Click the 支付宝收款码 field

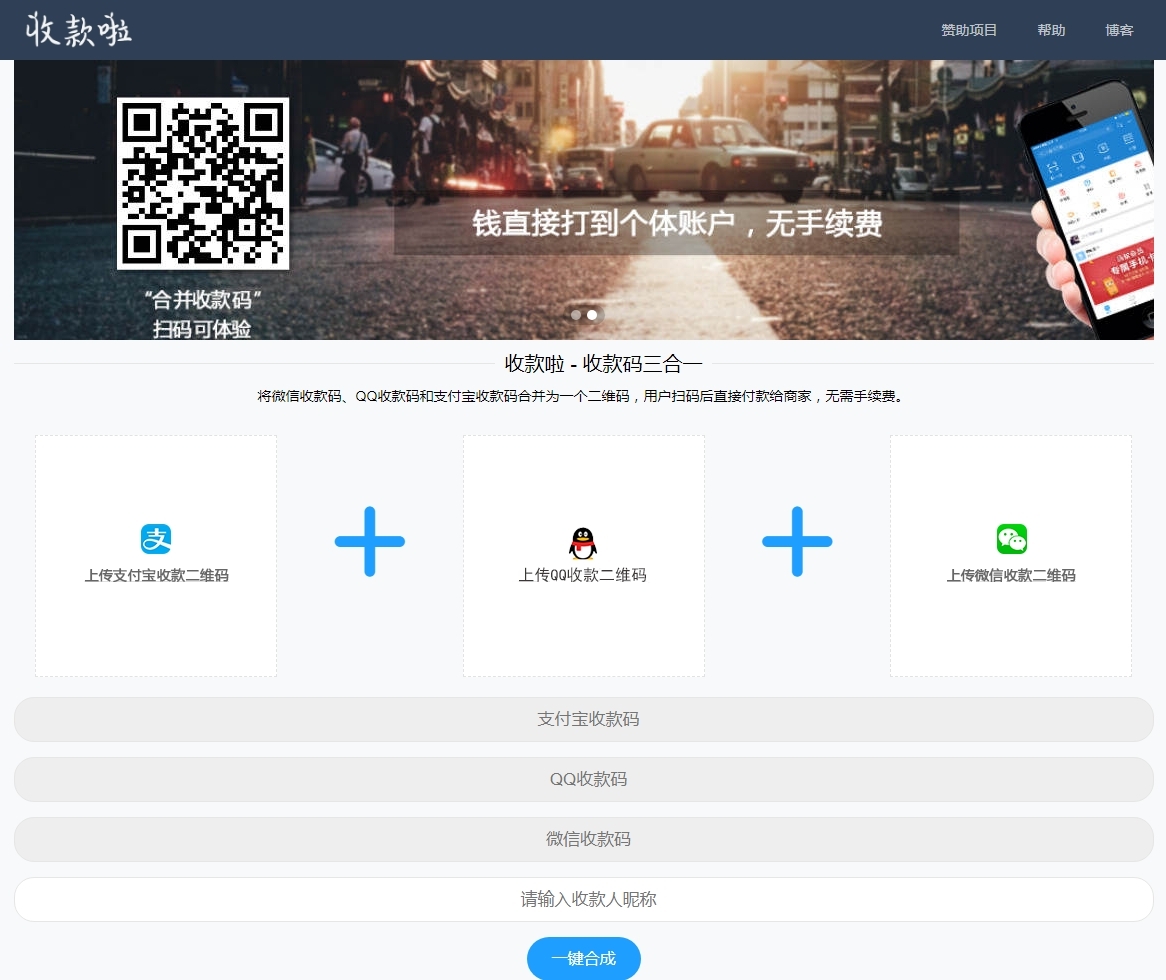click(x=583, y=719)
